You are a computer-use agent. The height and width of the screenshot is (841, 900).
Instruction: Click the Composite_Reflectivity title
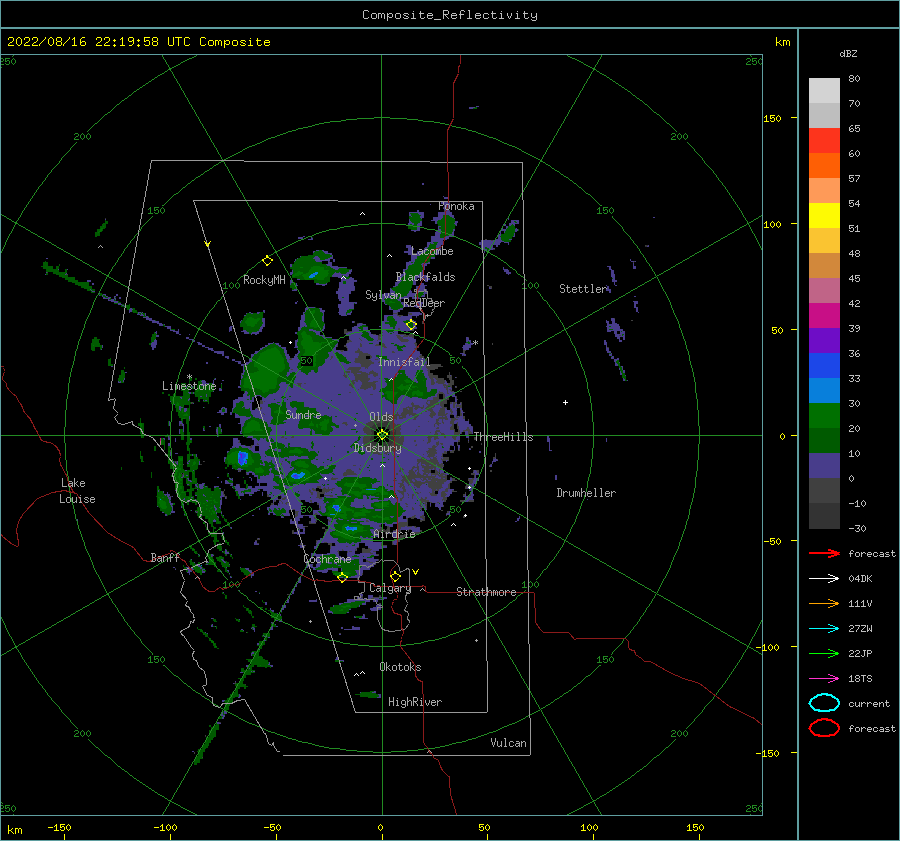[449, 15]
